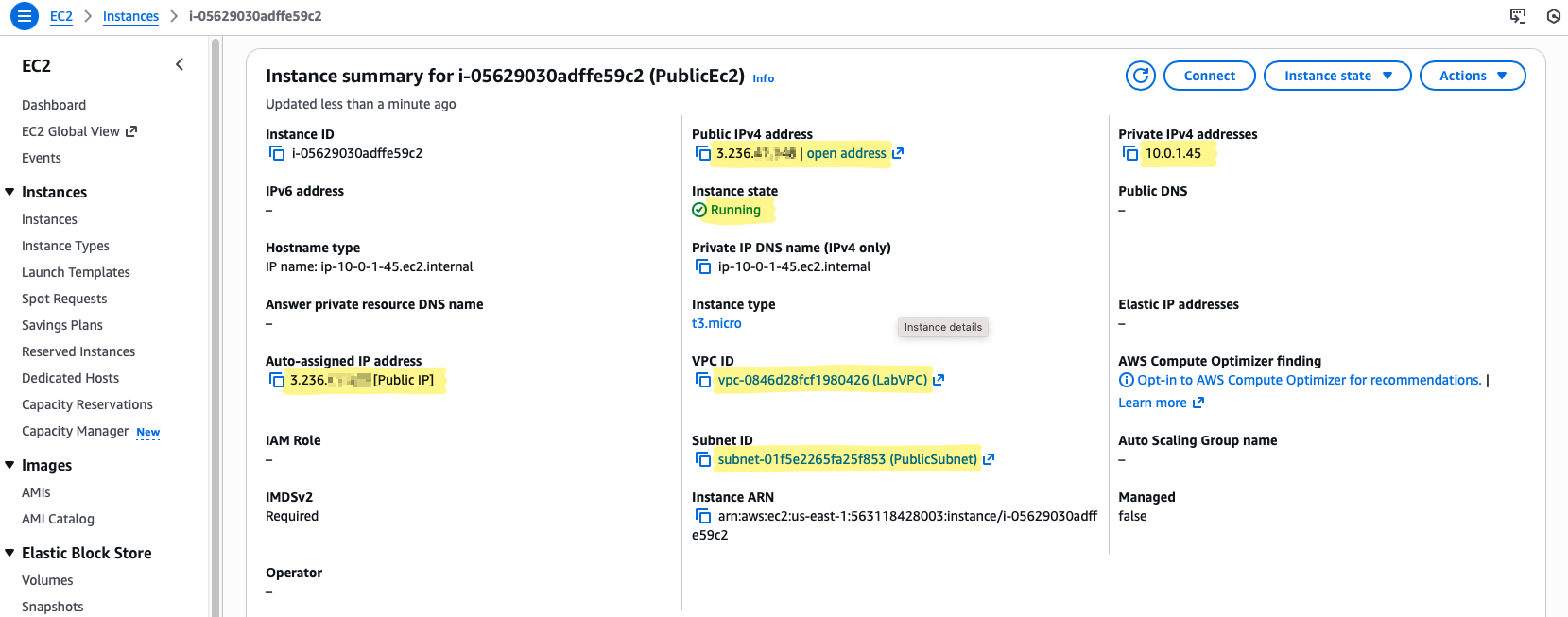
Task: Click external link icon beside LabVPC
Action: [x=939, y=380]
